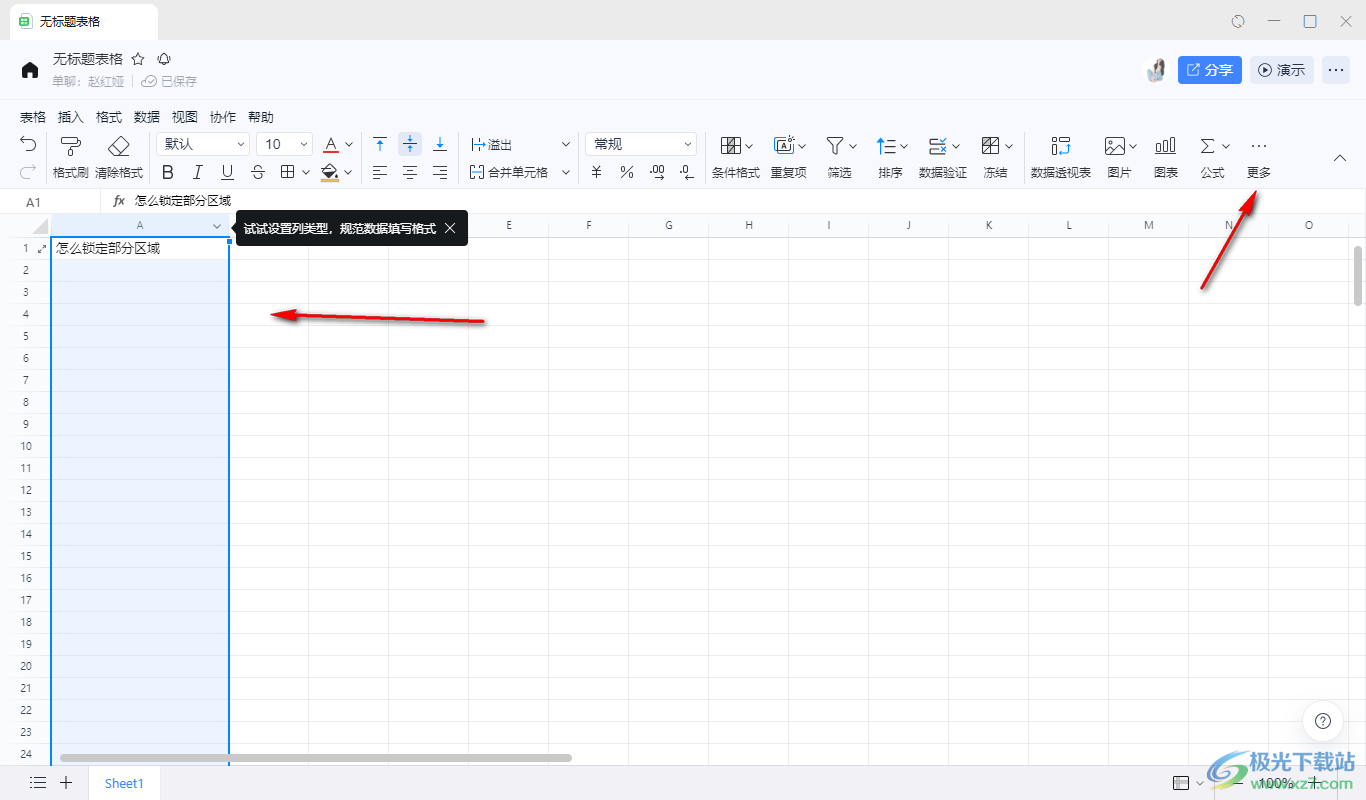The height and width of the screenshot is (800, 1366).
Task: Align text to bottom
Action: 440,144
